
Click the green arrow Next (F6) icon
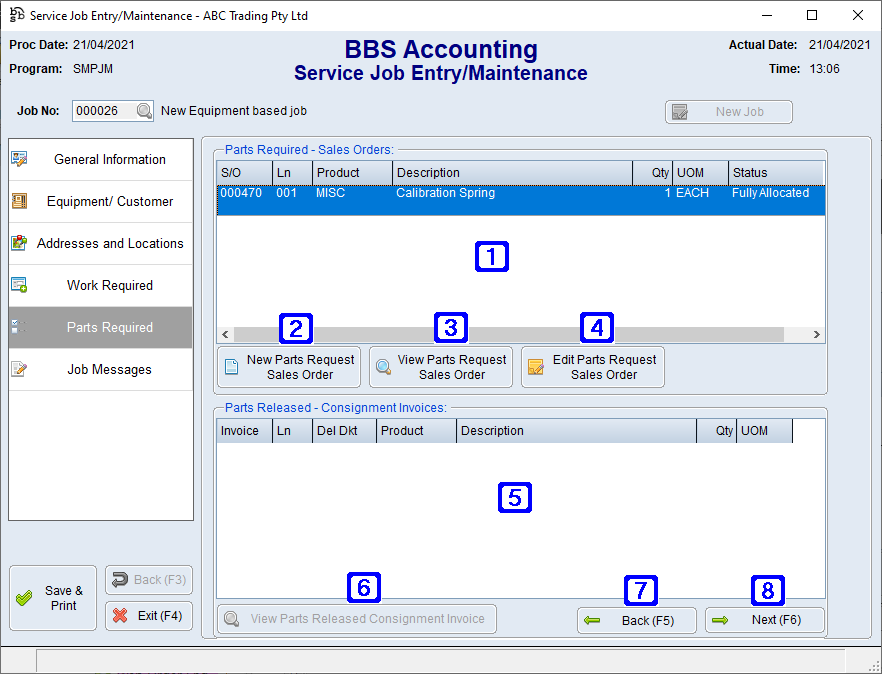(x=722, y=620)
